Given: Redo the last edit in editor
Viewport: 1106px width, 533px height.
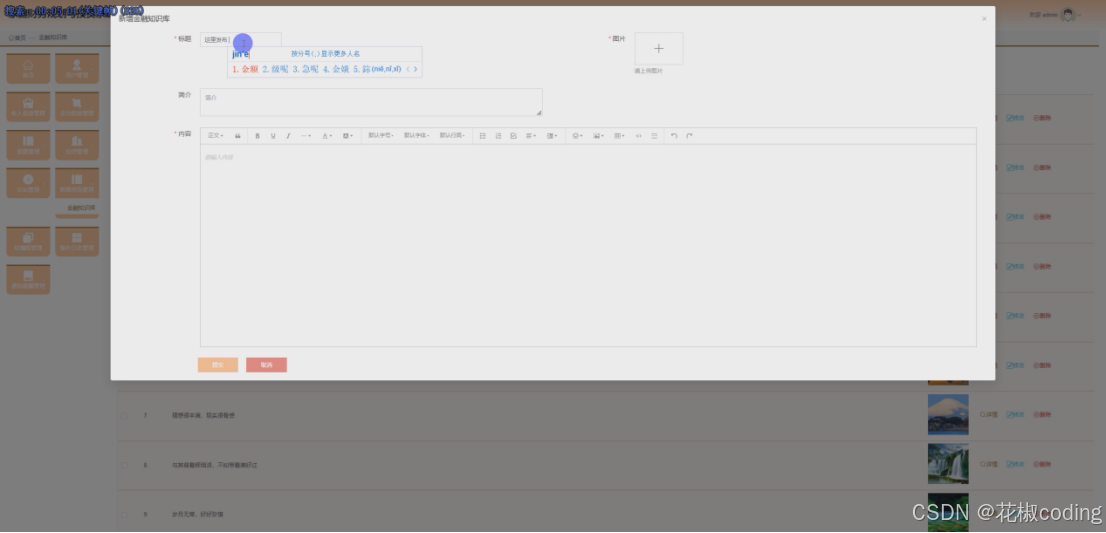Looking at the screenshot, I should [689, 136].
